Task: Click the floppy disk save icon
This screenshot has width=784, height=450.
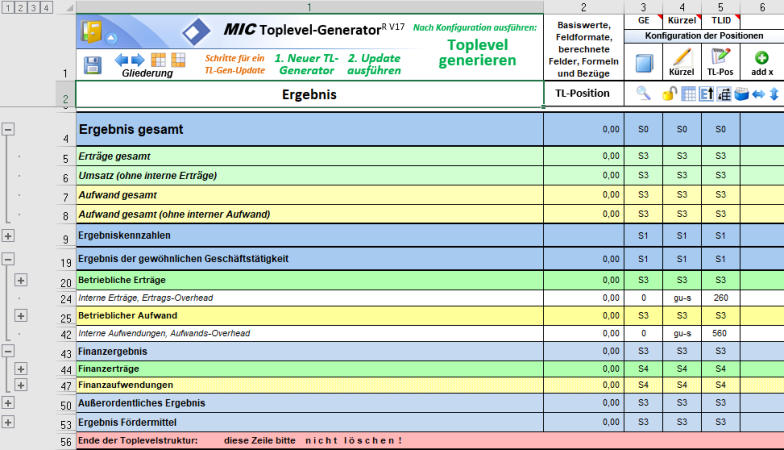Action: [x=92, y=65]
